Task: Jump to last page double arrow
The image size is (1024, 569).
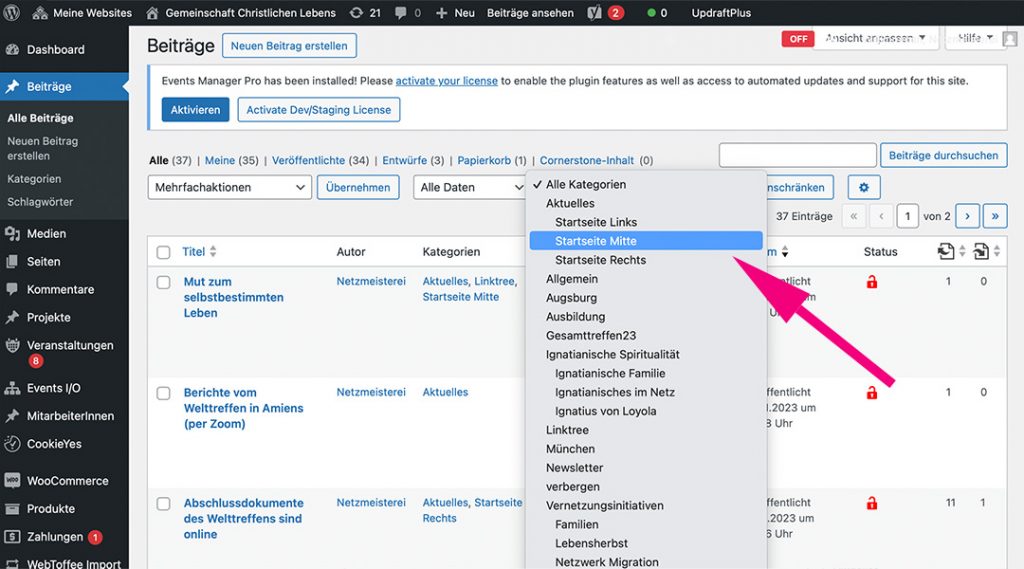Action: pos(995,216)
